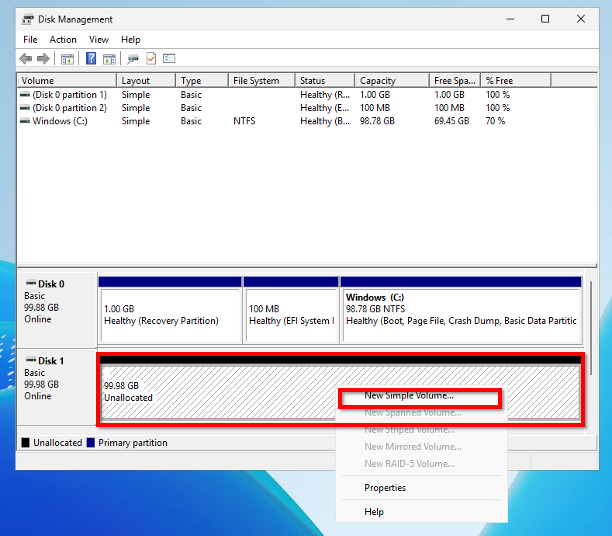Click the disk icon next to Disk 0 label
The width and height of the screenshot is (612, 536).
[x=31, y=283]
